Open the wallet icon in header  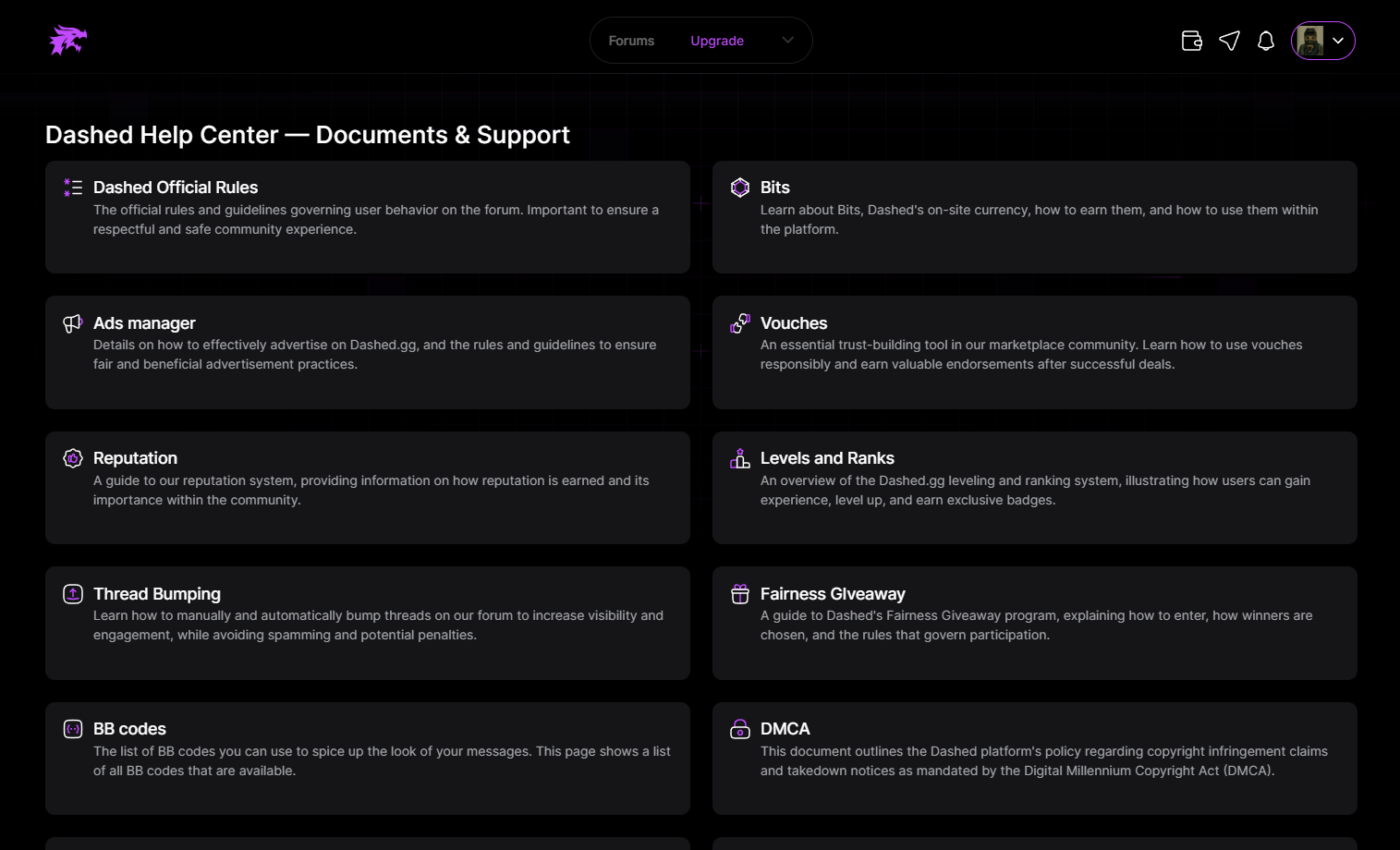pyautogui.click(x=1191, y=41)
